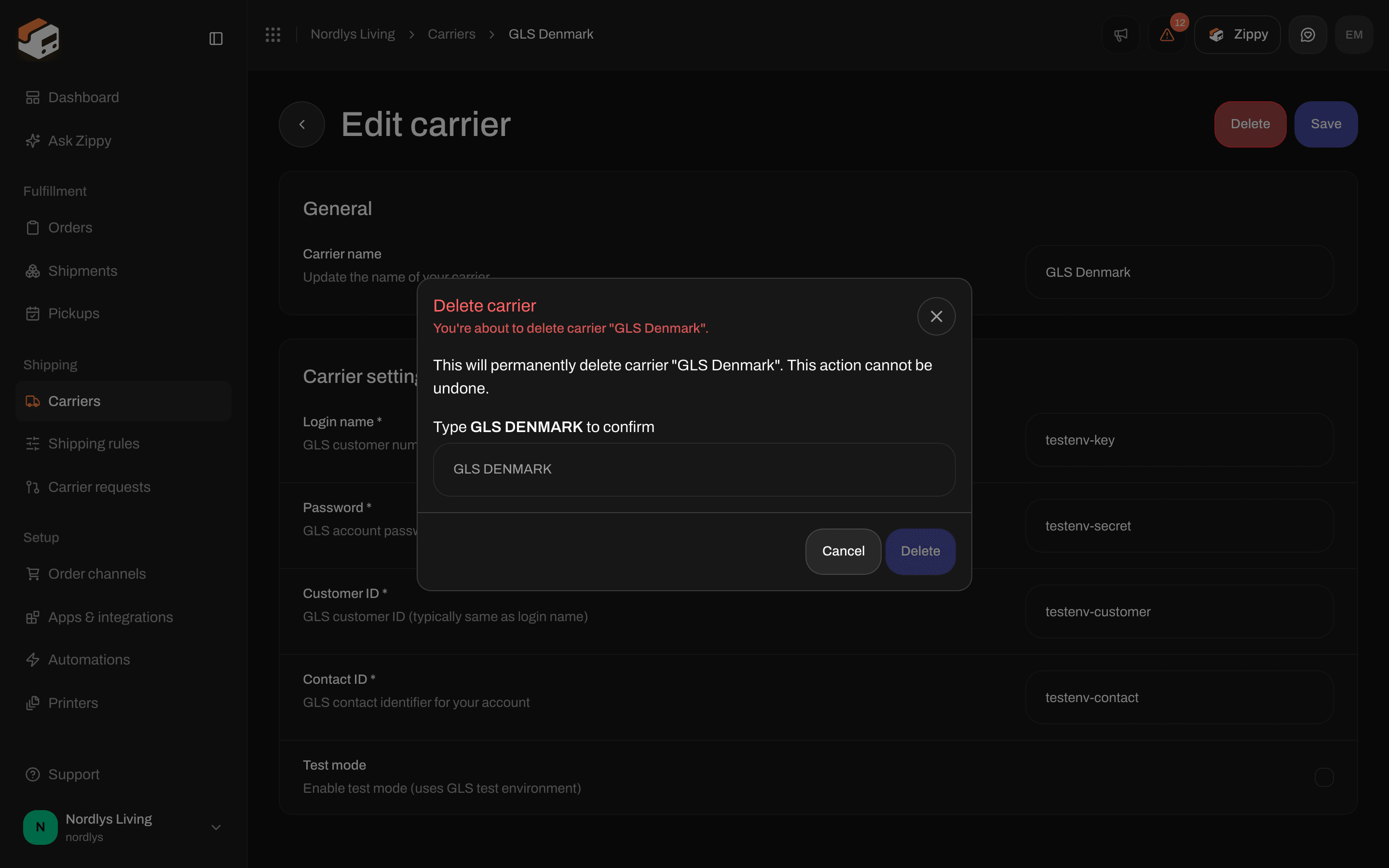This screenshot has width=1389, height=868.
Task: Toggle the sidebar collapse icon
Action: [x=216, y=39]
